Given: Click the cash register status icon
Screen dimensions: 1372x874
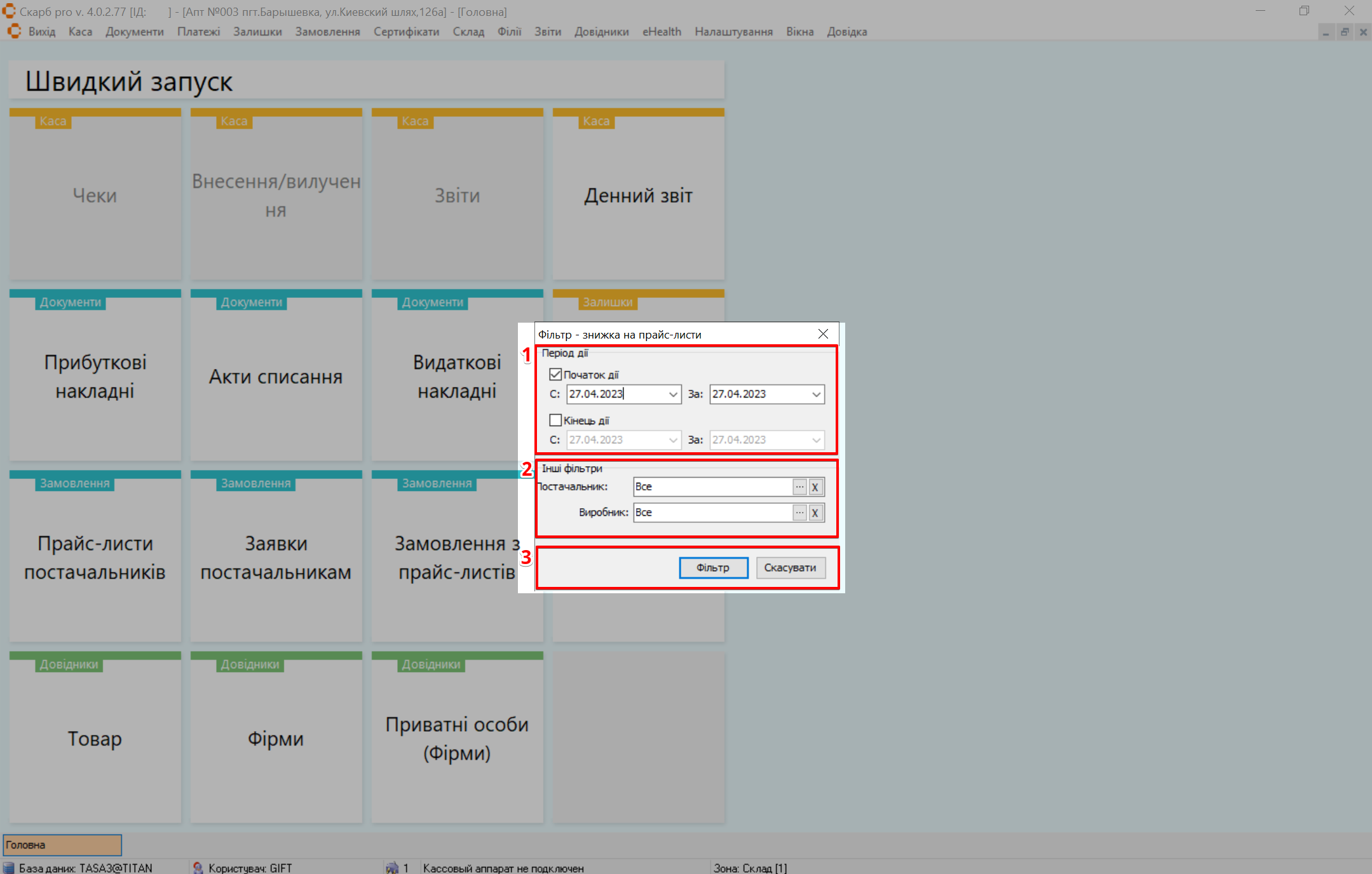Looking at the screenshot, I should (392, 868).
